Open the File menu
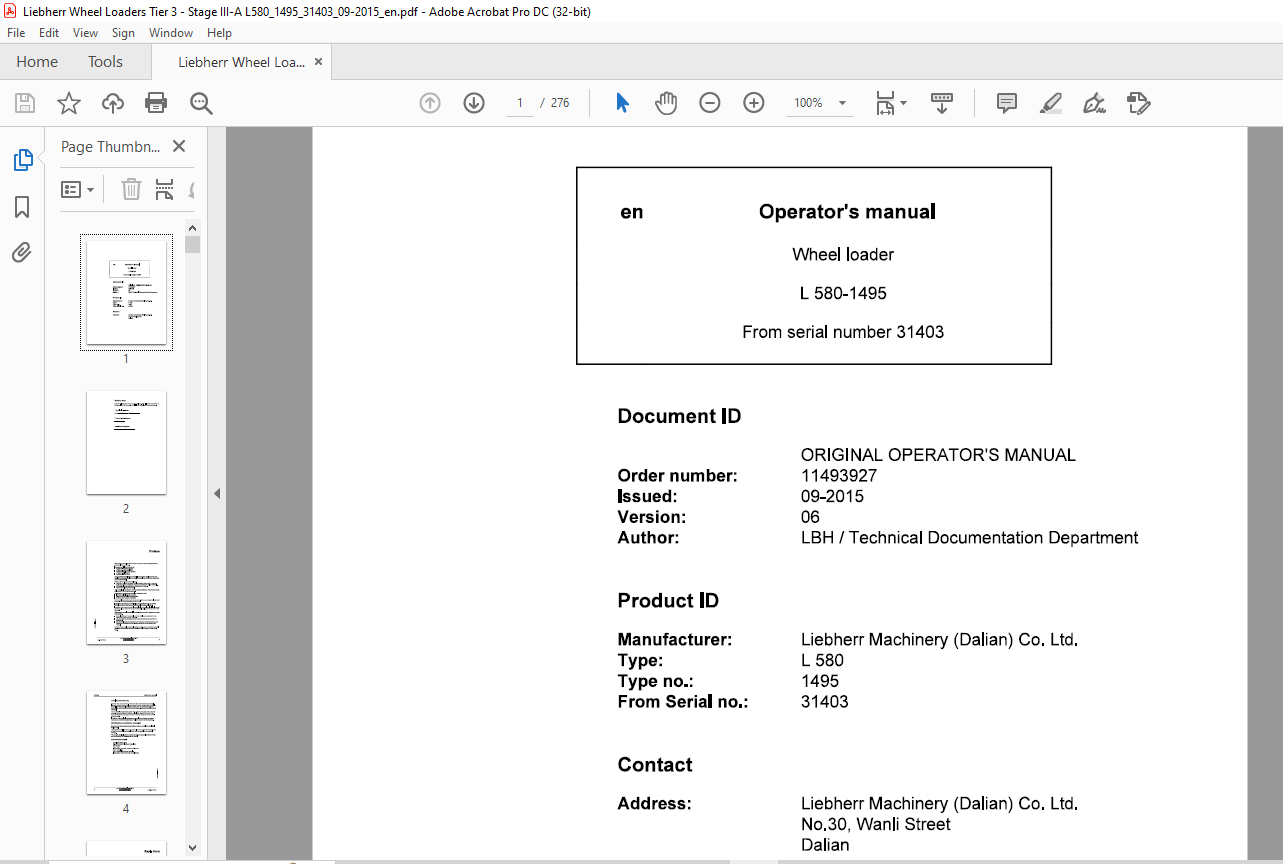 pos(16,33)
